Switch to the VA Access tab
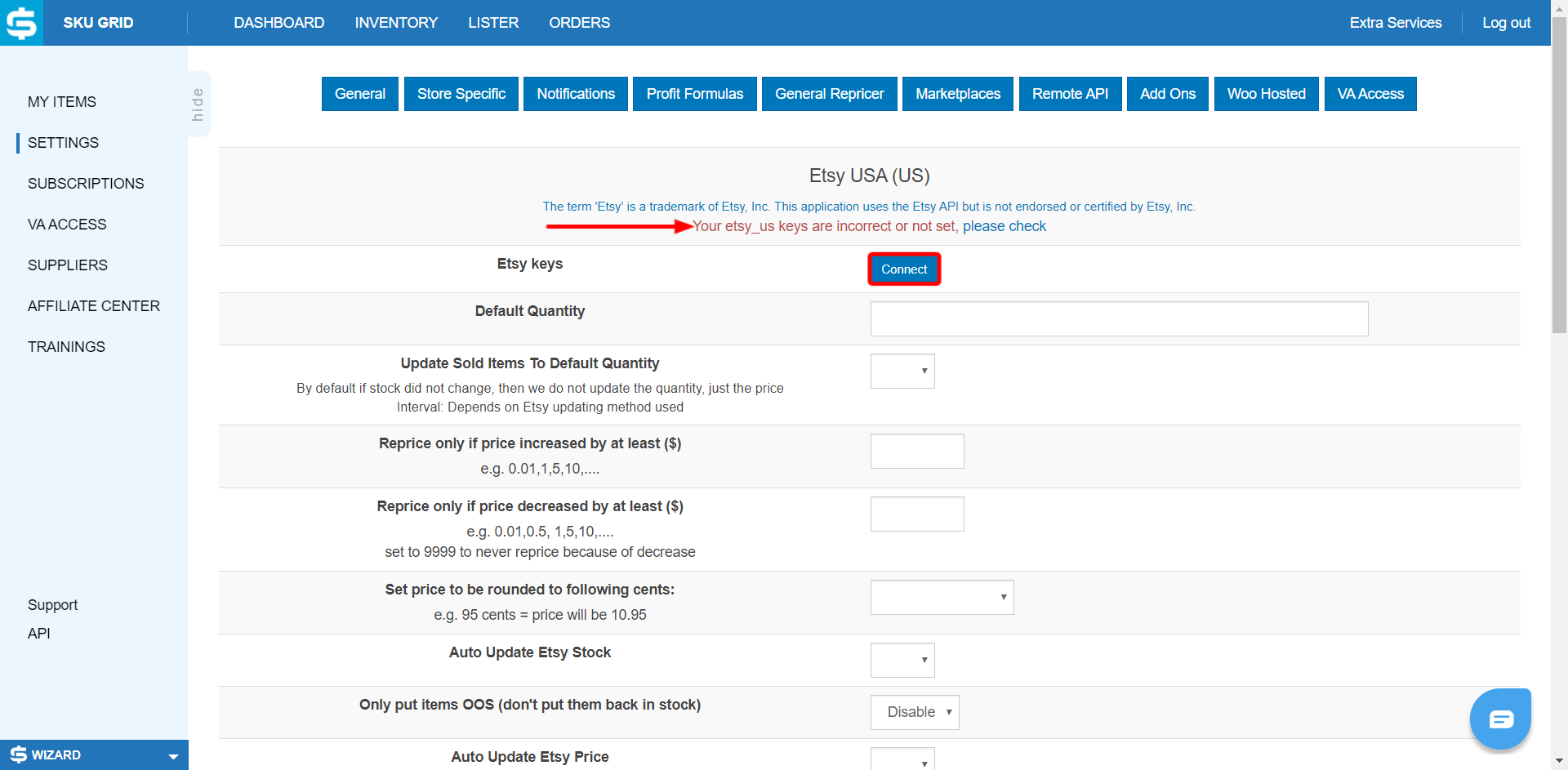This screenshot has width=1568, height=770. [1370, 94]
